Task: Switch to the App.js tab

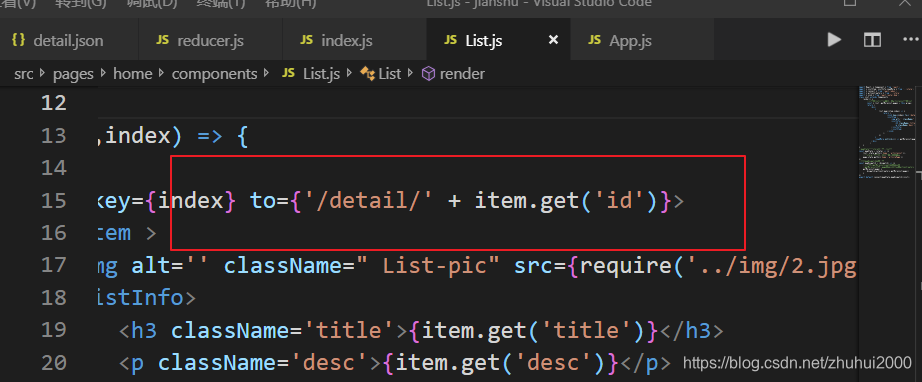Action: (642, 41)
